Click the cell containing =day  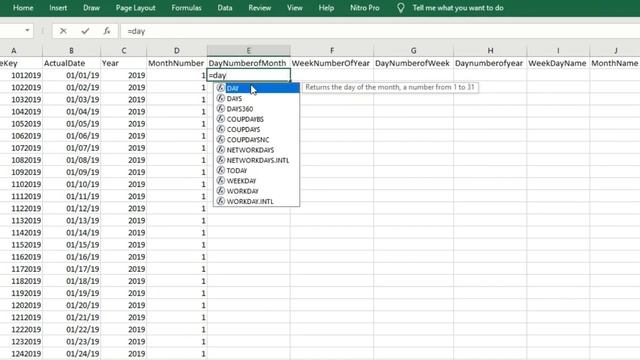click(x=249, y=75)
